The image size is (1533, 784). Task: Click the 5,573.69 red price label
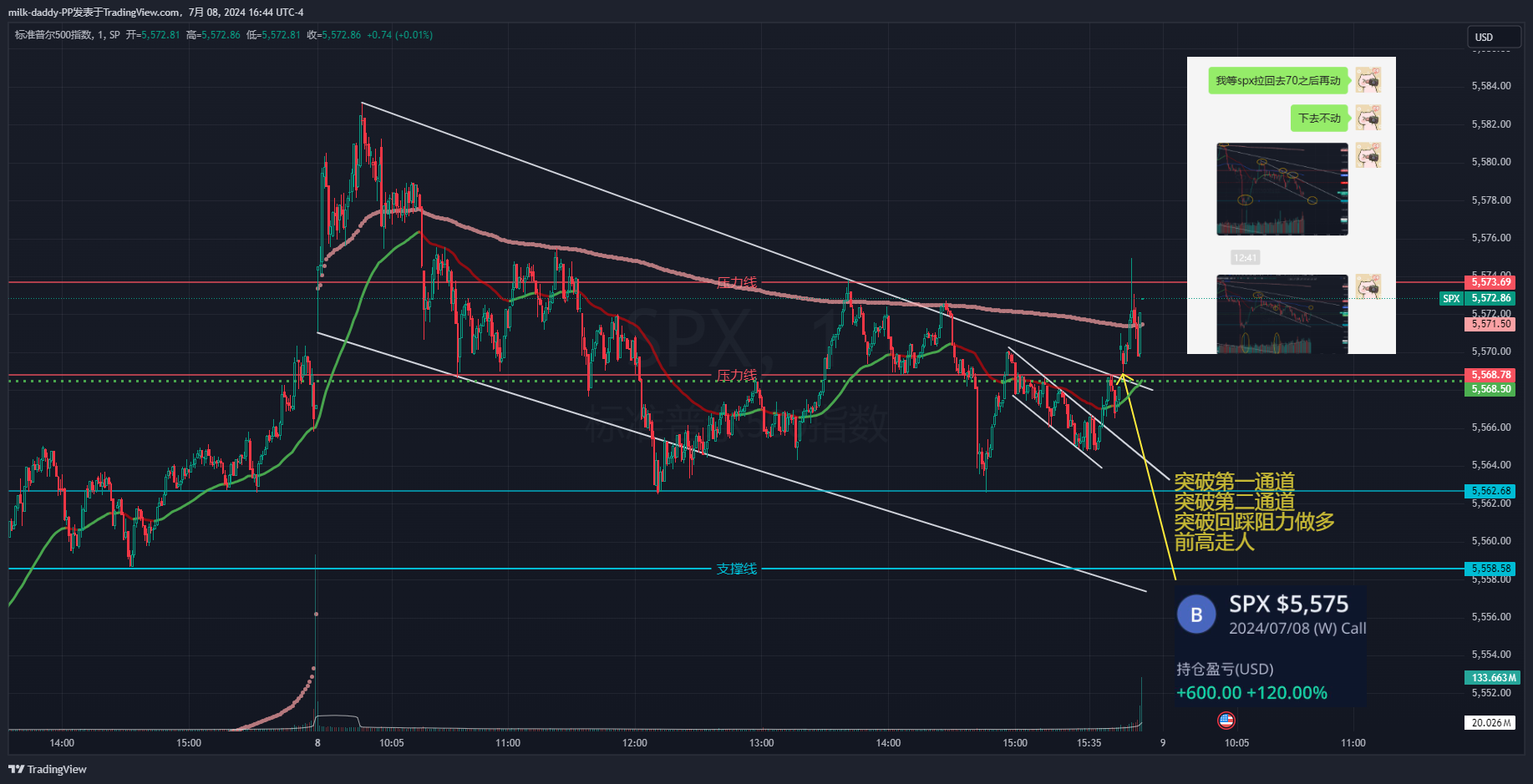(x=1490, y=282)
